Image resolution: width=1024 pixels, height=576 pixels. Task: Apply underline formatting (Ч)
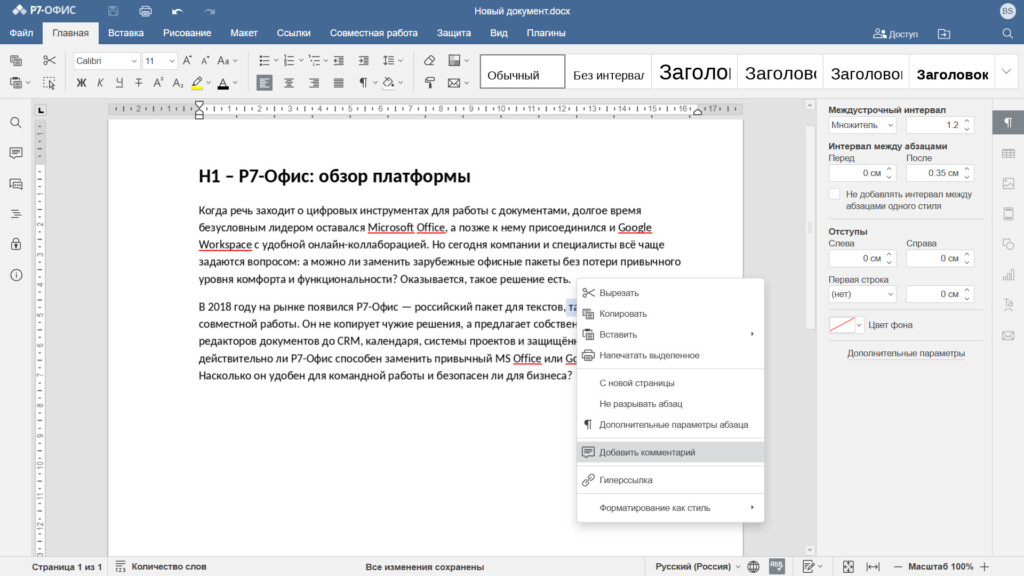119,83
